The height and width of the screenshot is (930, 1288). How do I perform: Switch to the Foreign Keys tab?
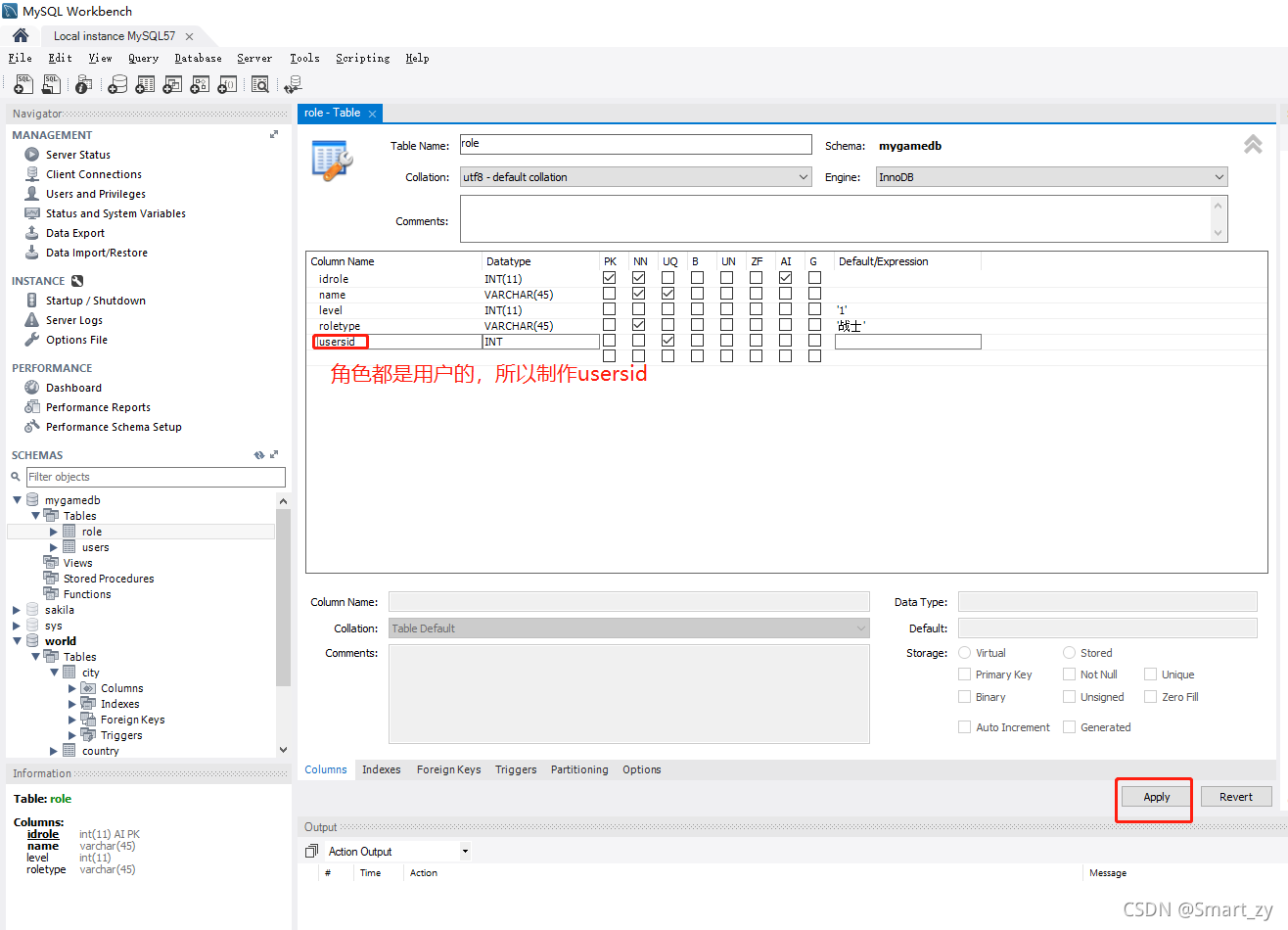[448, 769]
